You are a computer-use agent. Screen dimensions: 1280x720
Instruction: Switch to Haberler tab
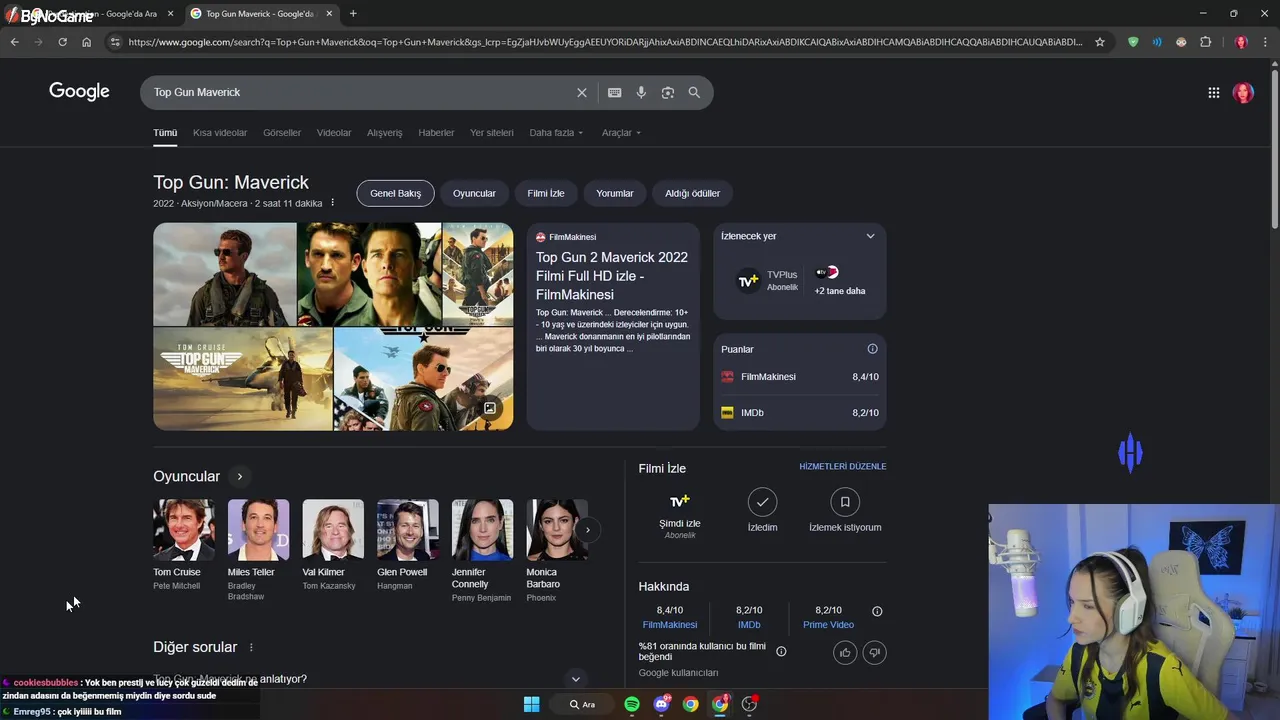point(436,132)
